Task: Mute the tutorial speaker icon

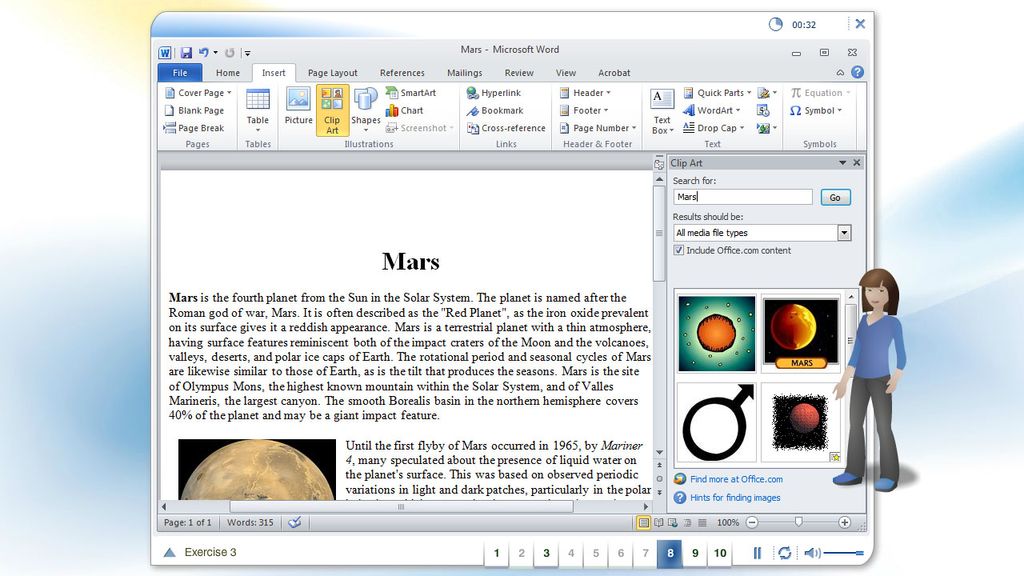Action: (x=812, y=553)
